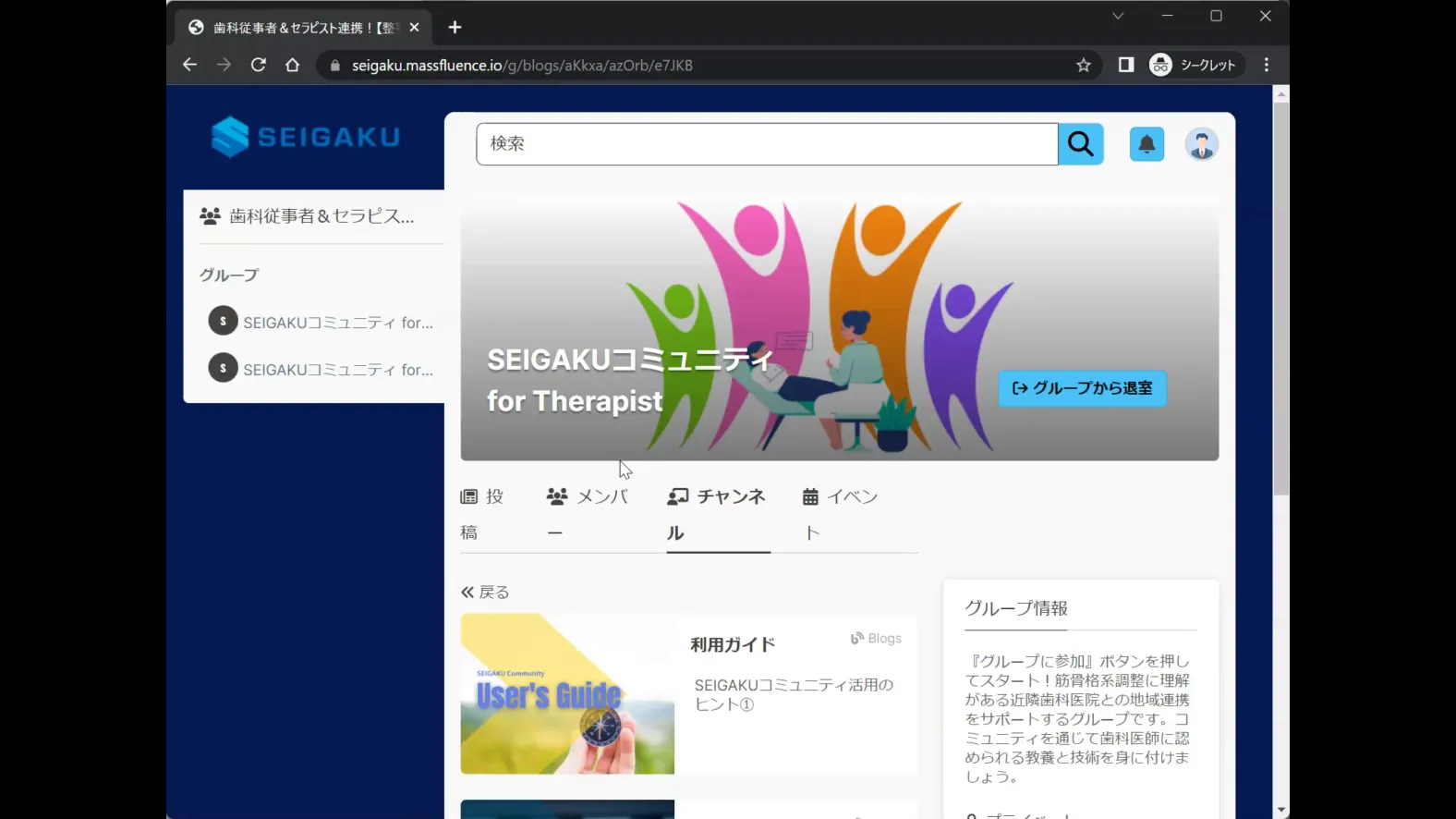Click the SEIGAKUコミュニティ for Therapist banner

(839, 327)
